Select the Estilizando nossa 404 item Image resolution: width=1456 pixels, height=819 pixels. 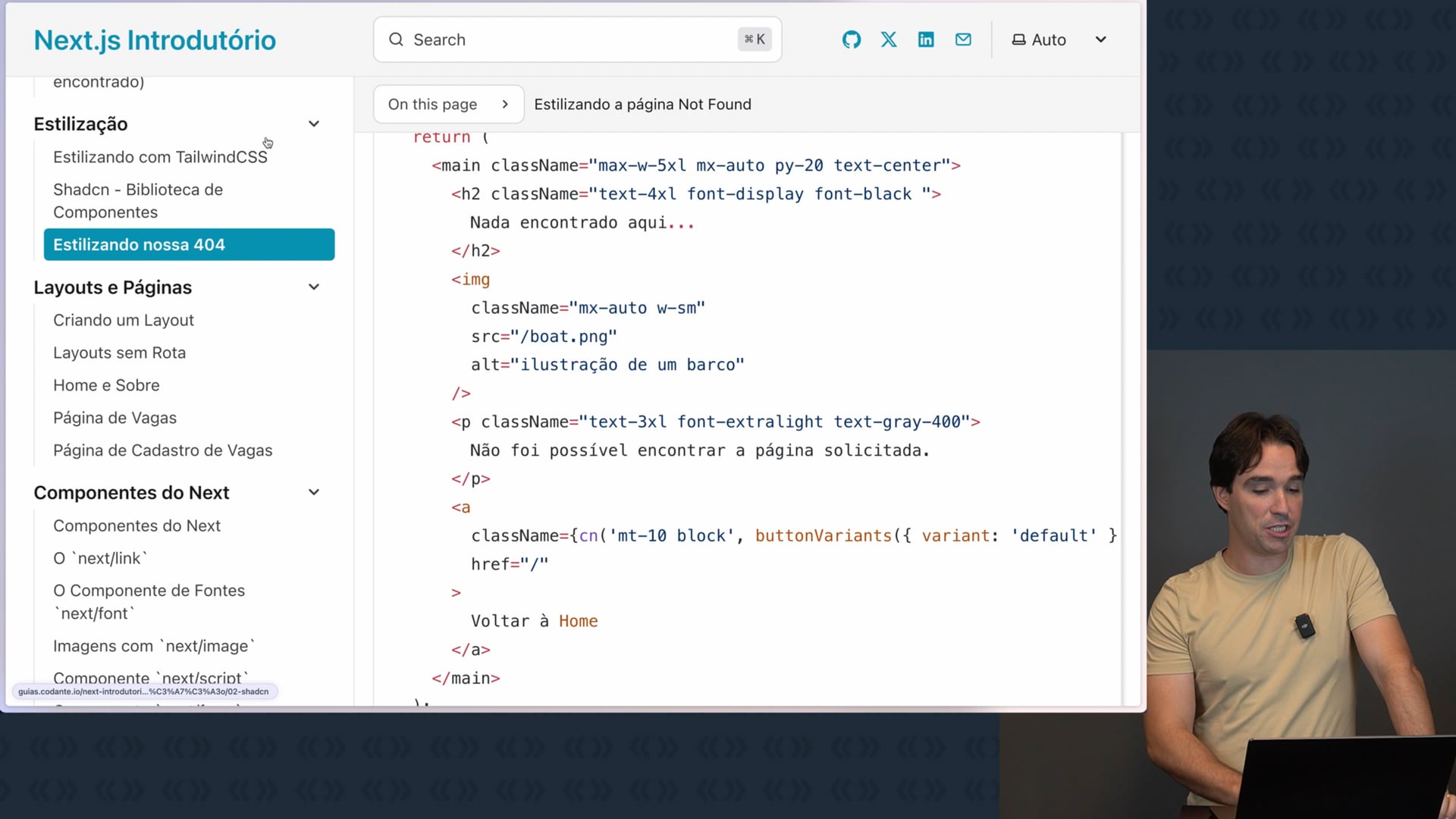tap(189, 244)
